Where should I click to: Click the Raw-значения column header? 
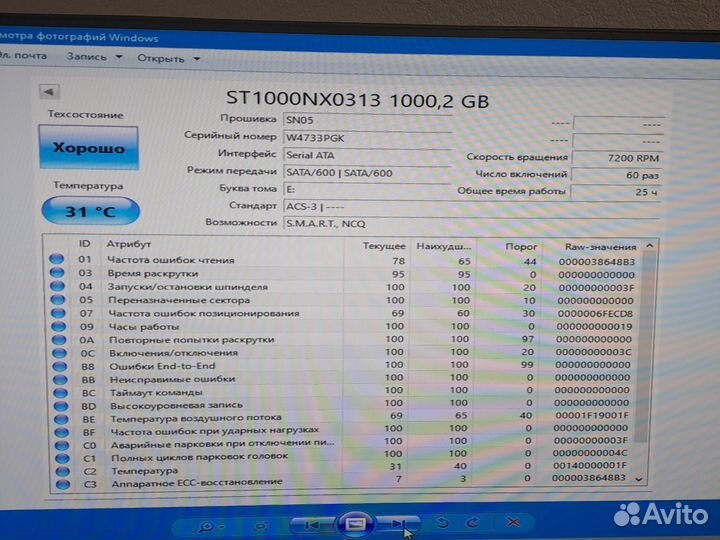[600, 247]
